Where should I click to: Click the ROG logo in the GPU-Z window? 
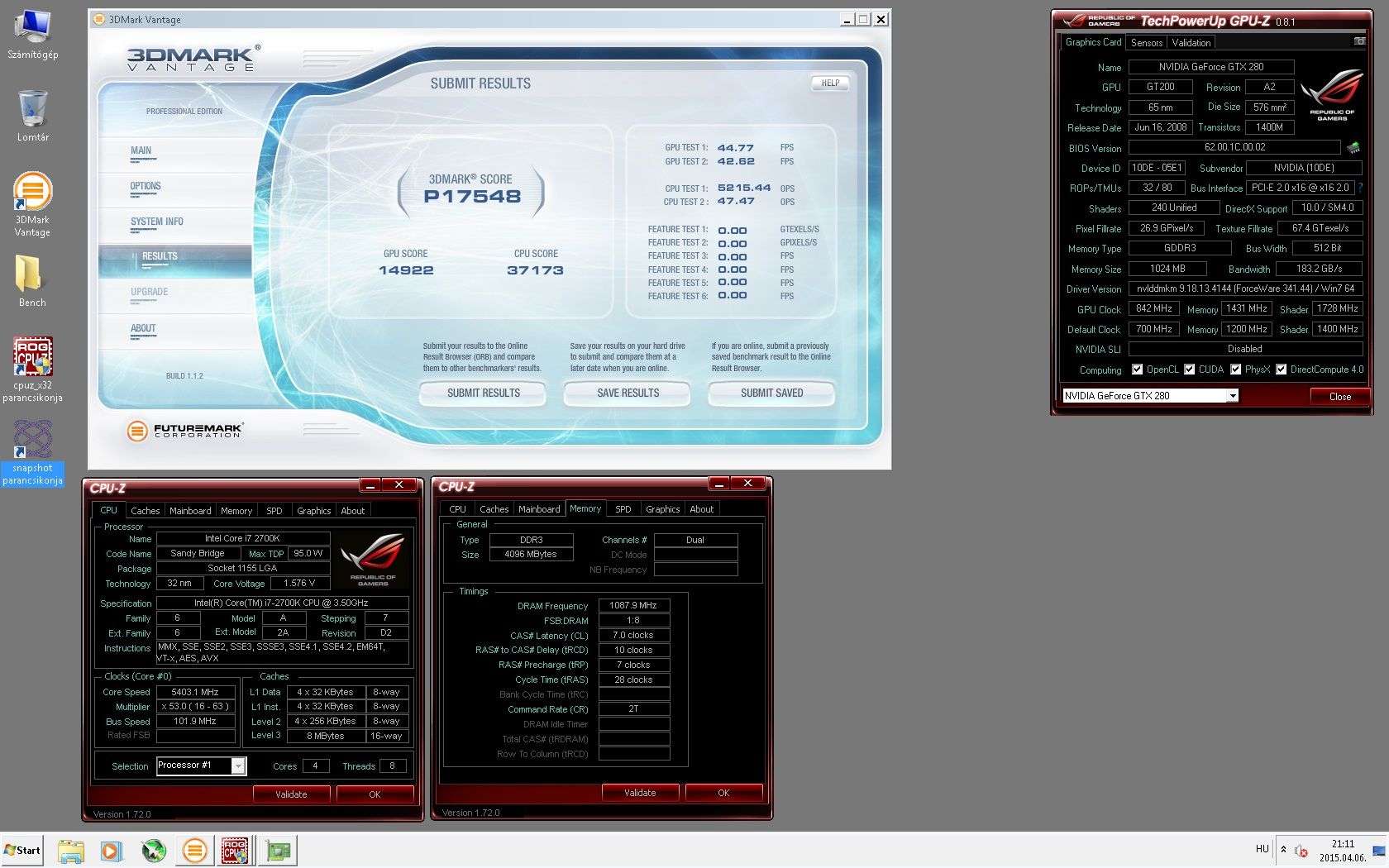(x=1332, y=95)
